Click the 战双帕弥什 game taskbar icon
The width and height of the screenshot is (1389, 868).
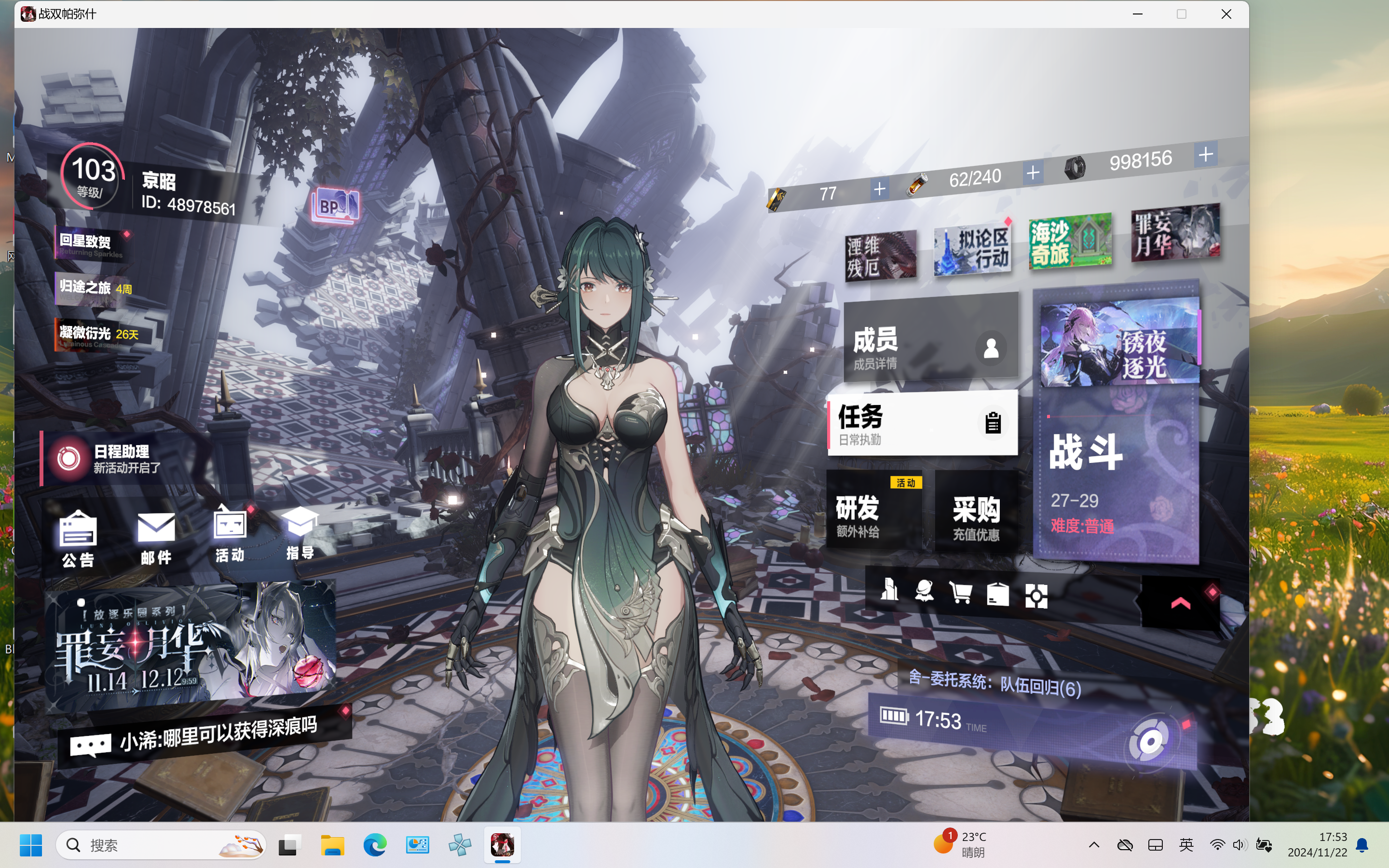click(x=502, y=845)
